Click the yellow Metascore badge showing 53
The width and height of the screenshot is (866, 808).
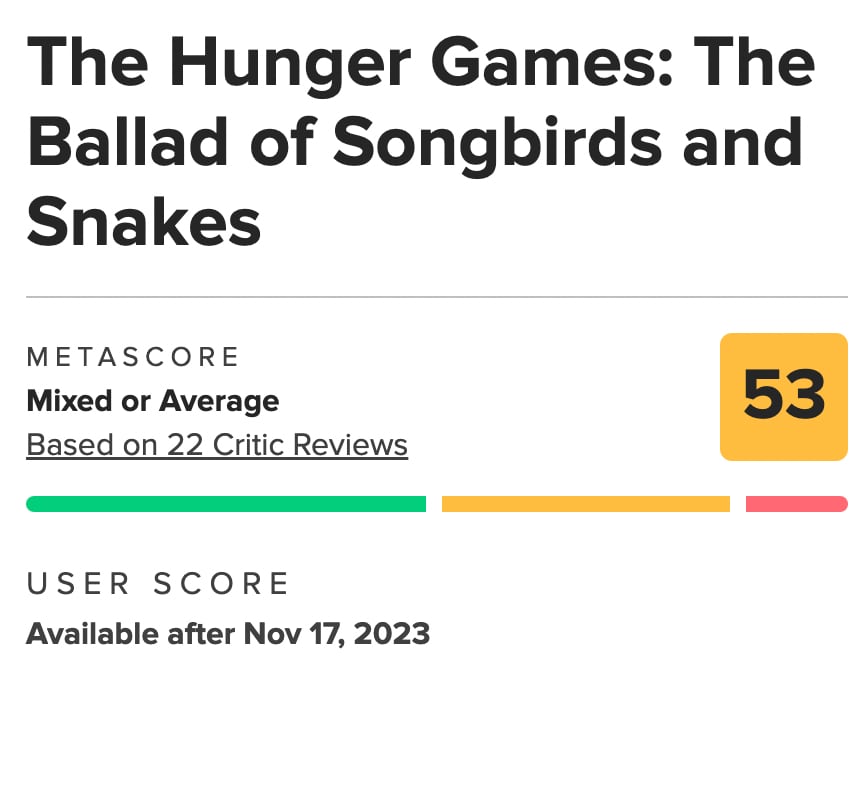coord(784,396)
